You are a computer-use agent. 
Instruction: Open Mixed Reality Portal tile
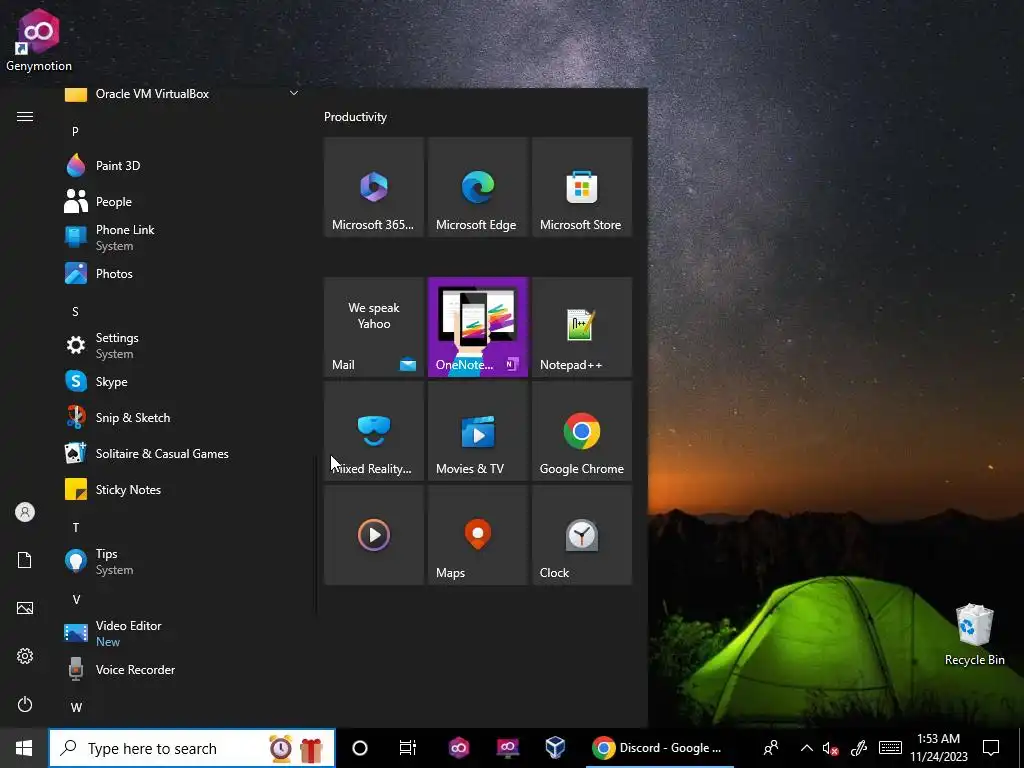374,431
